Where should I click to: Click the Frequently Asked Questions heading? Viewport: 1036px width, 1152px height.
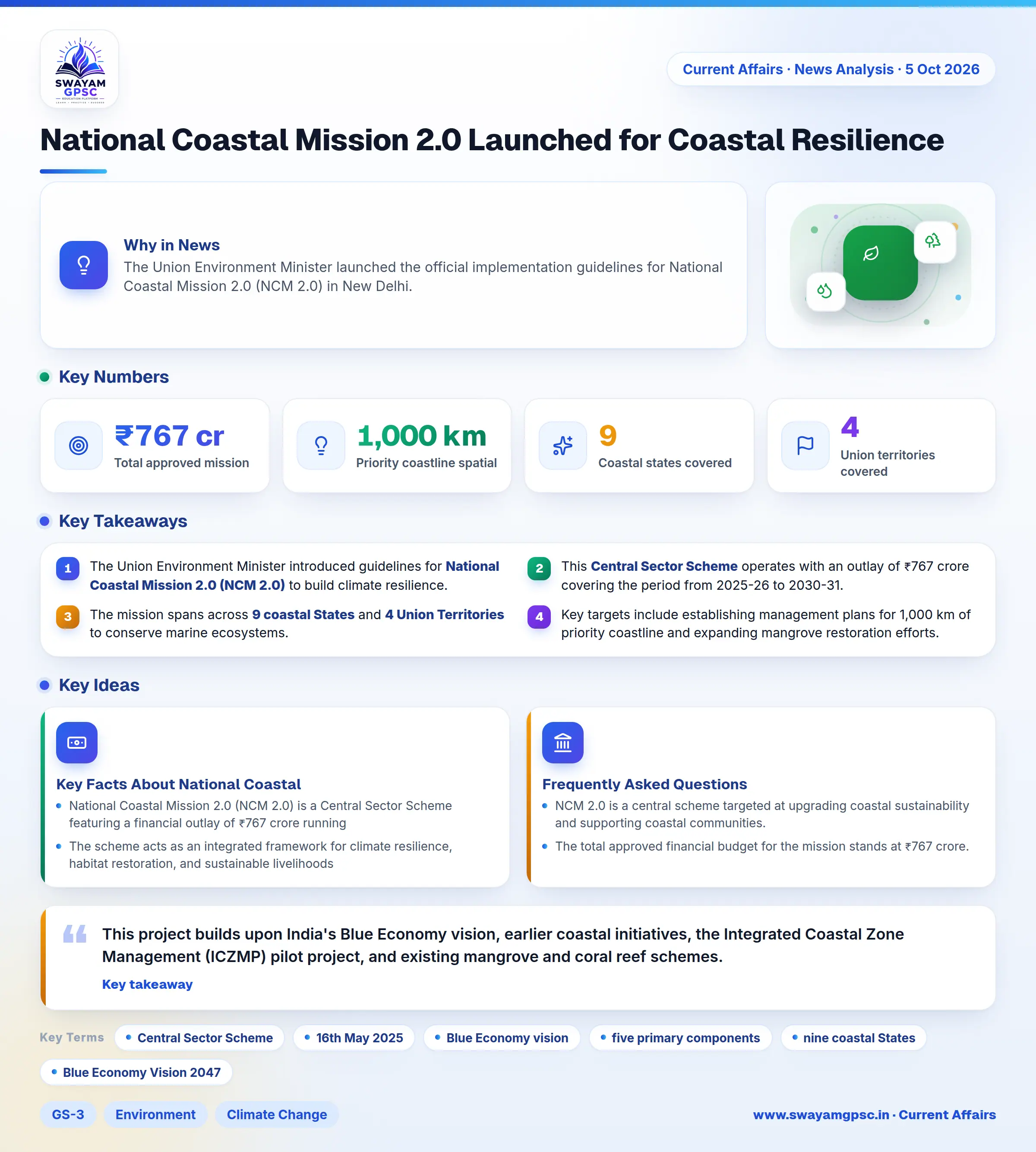click(x=644, y=784)
